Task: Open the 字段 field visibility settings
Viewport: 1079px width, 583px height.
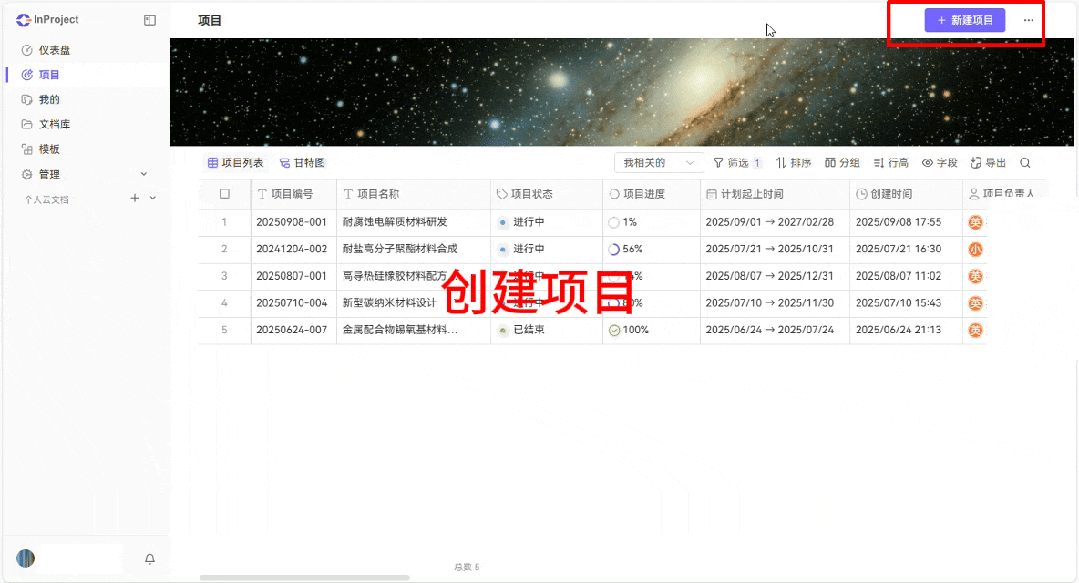Action: (940, 163)
